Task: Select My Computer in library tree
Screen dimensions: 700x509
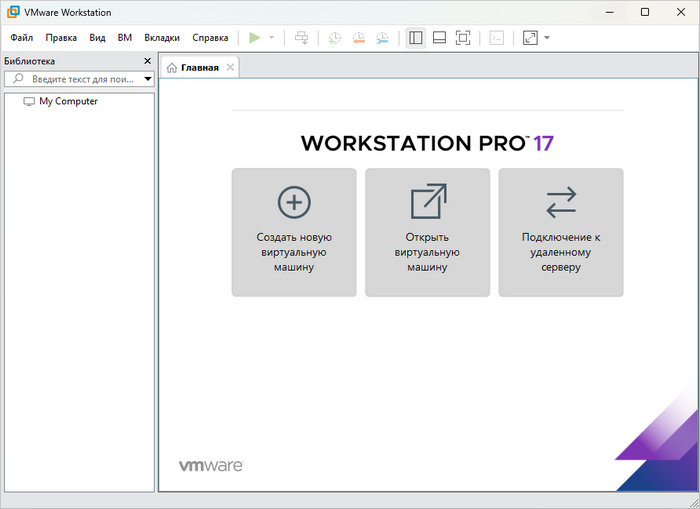Action: coord(68,101)
